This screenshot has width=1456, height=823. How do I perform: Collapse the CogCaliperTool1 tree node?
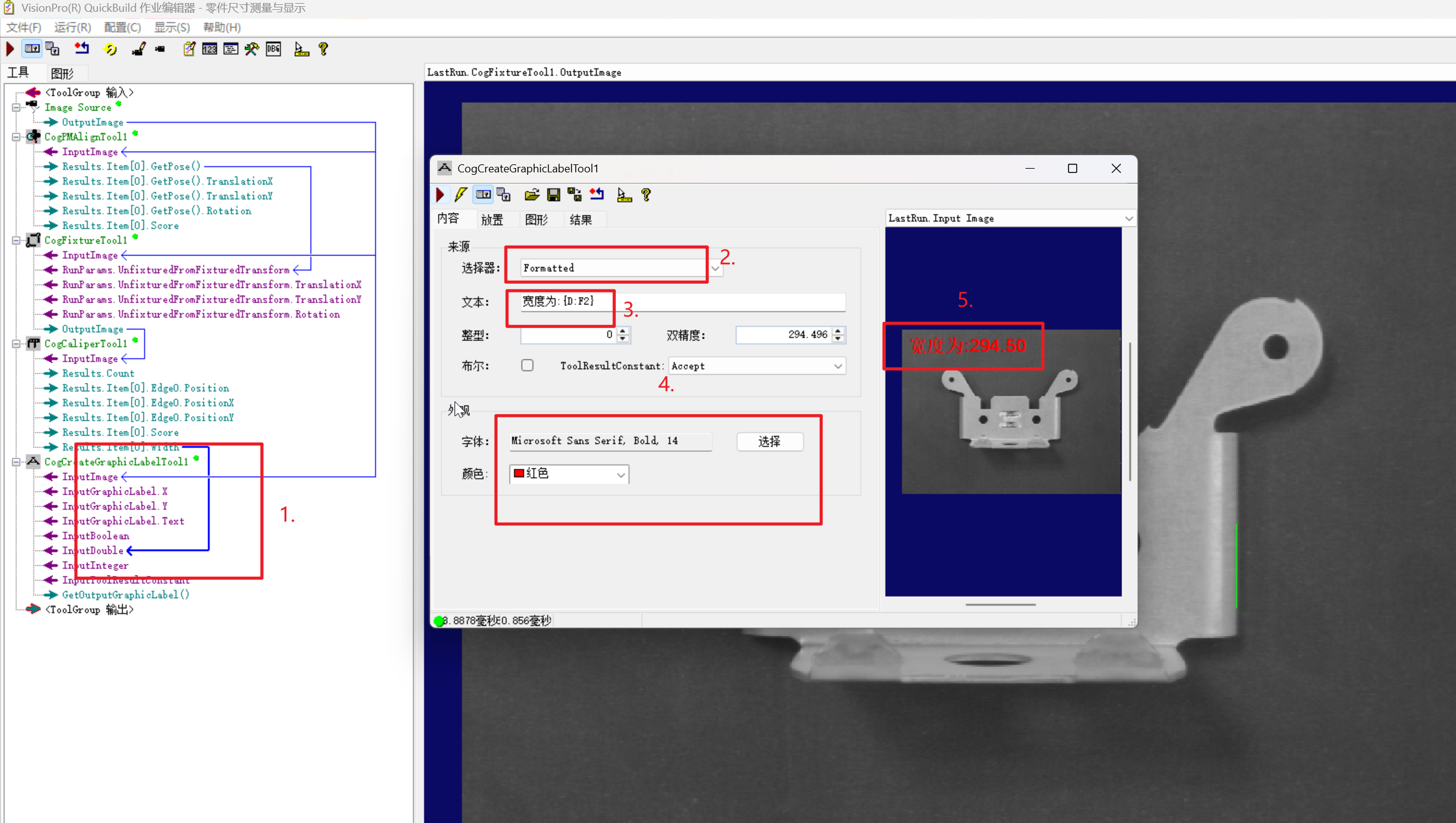click(x=16, y=344)
